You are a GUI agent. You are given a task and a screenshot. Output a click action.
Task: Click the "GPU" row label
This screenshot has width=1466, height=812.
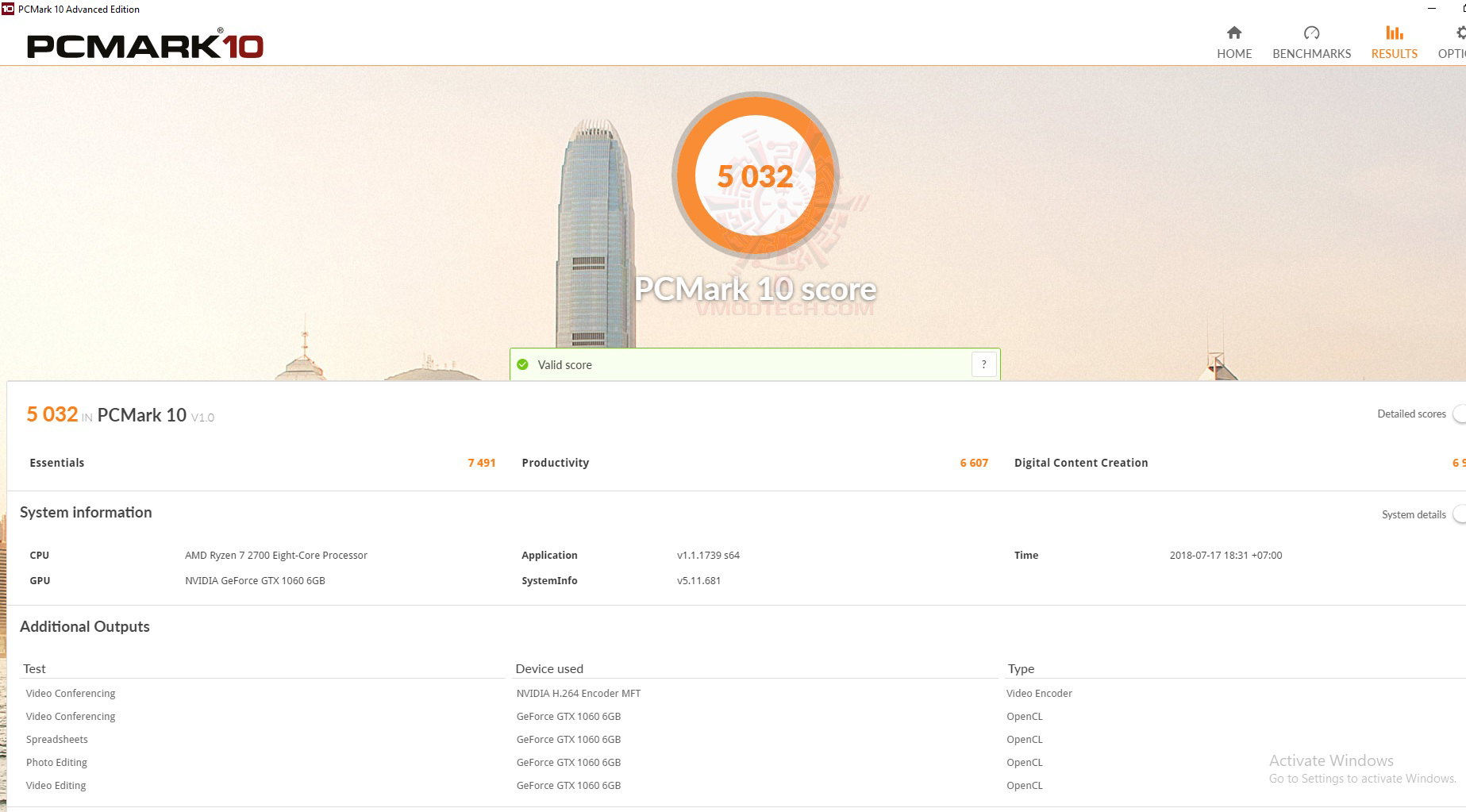tap(40, 581)
